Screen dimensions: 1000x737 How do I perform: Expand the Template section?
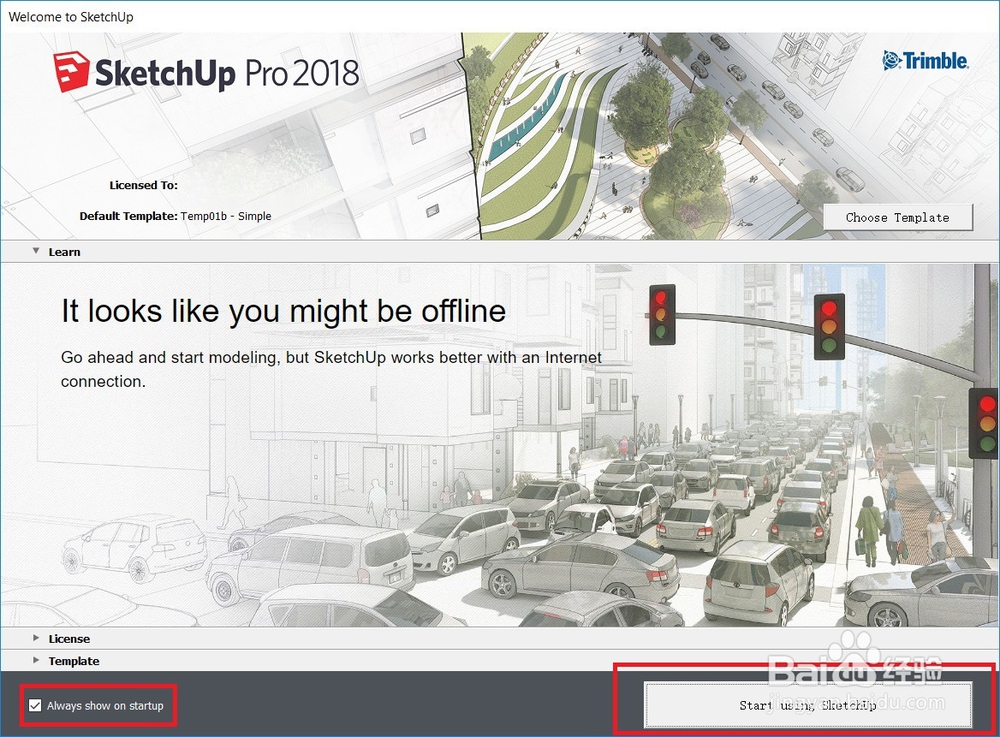click(73, 661)
